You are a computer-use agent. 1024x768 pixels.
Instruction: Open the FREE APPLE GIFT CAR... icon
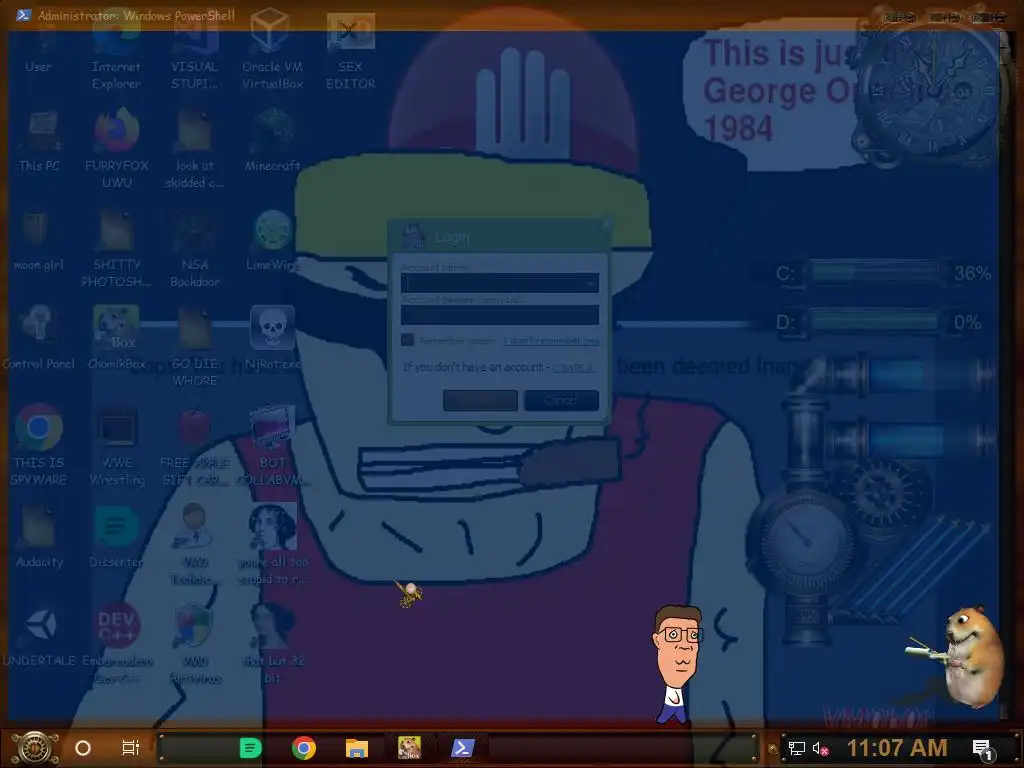tap(195, 445)
